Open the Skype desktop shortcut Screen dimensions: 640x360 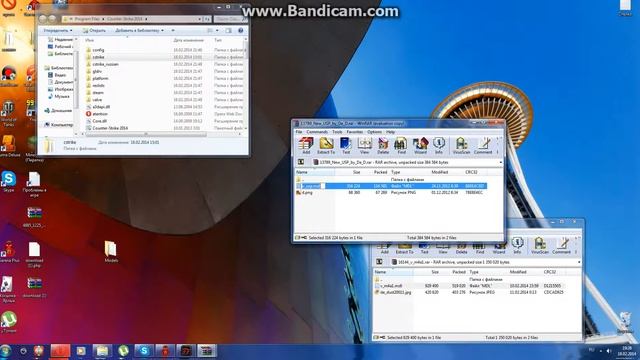[9, 182]
